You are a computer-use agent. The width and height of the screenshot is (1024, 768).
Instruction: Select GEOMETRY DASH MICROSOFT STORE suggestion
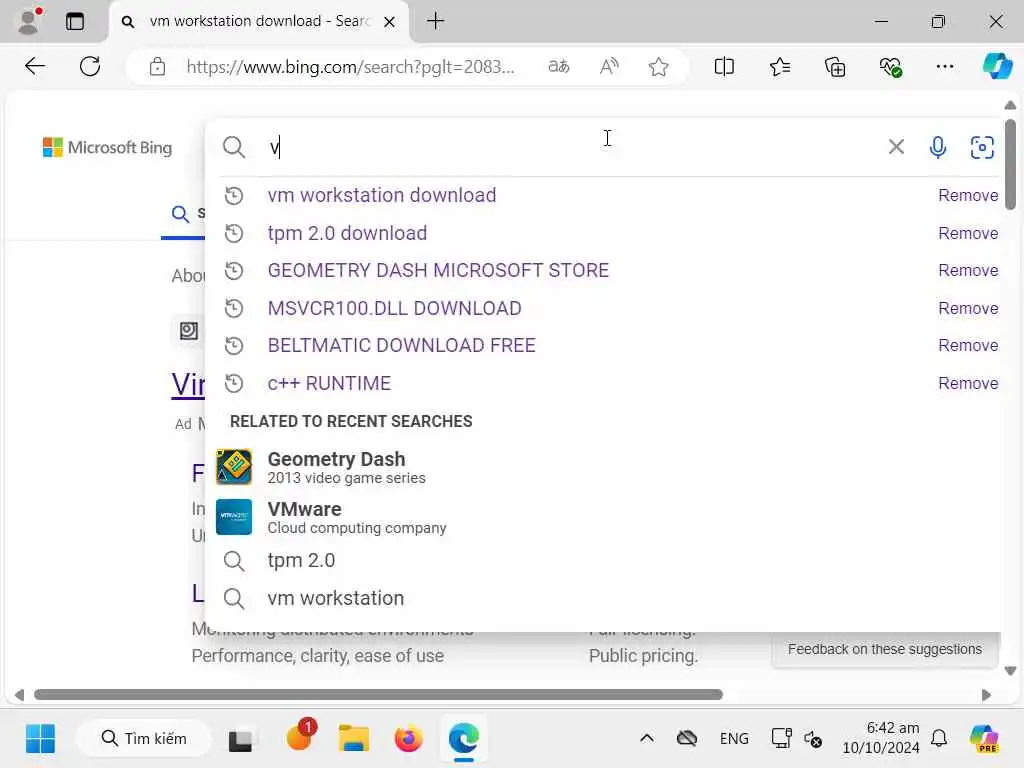pyautogui.click(x=438, y=270)
